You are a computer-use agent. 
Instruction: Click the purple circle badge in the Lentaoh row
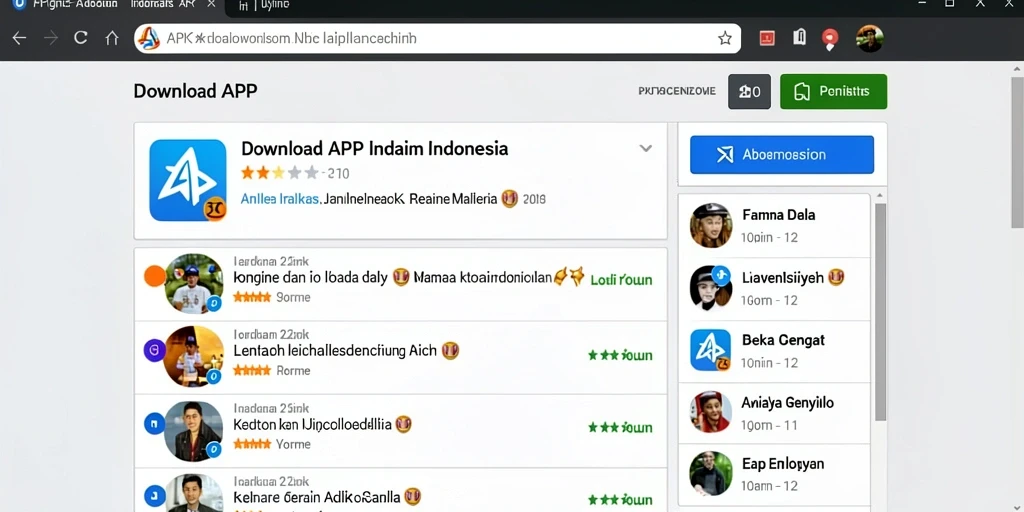[x=155, y=350]
